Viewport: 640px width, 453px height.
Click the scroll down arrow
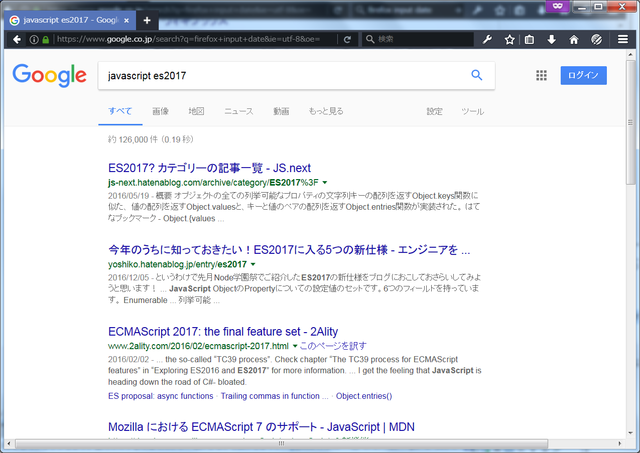click(631, 433)
